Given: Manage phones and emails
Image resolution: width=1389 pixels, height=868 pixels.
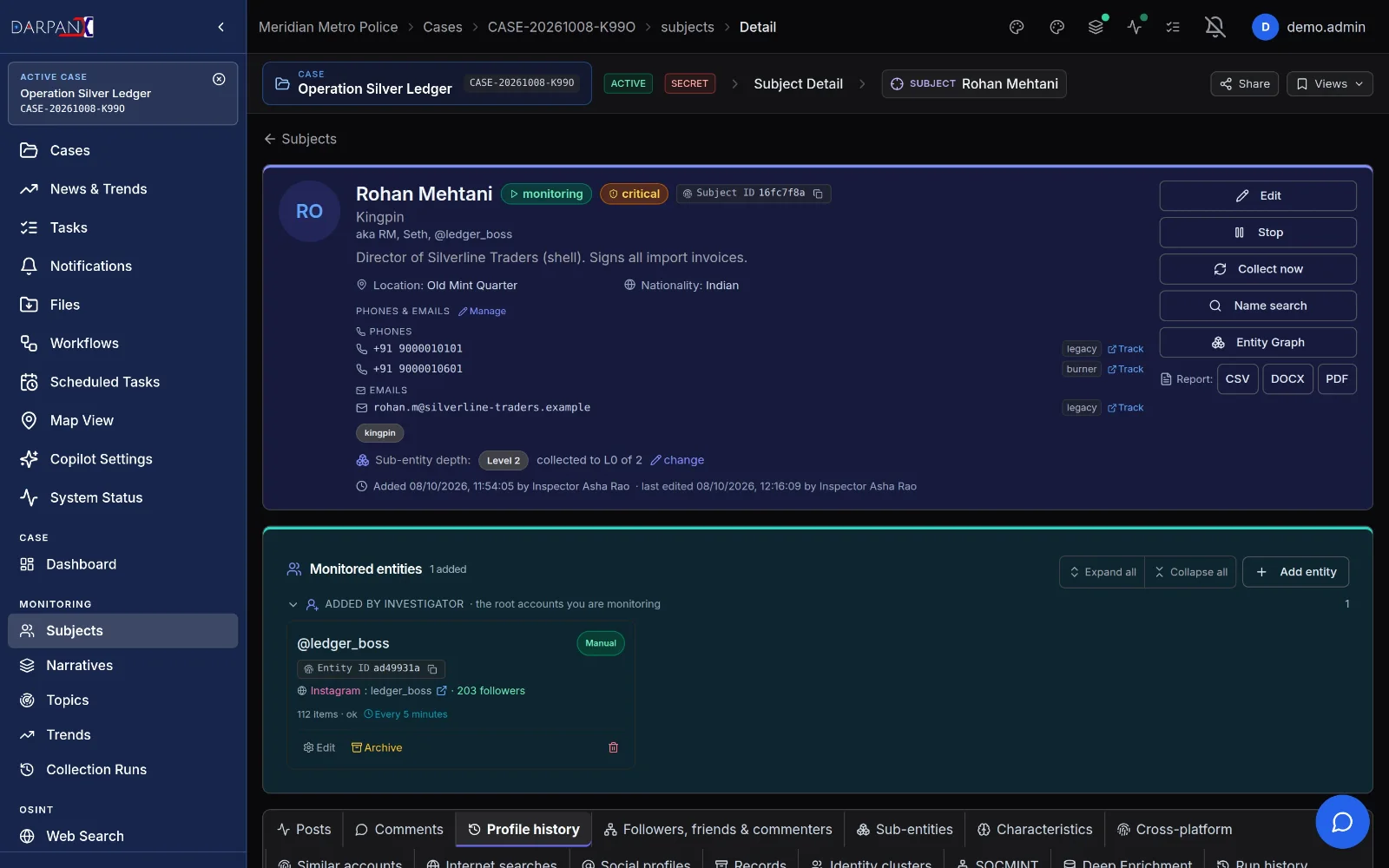Looking at the screenshot, I should pos(482,312).
